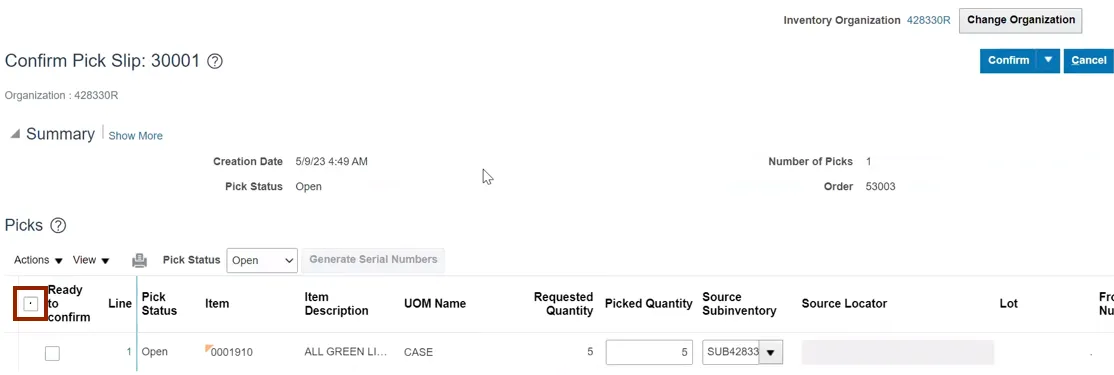The height and width of the screenshot is (375, 1114).
Task: Click the orange flag on item 0001910
Action: click(209, 348)
